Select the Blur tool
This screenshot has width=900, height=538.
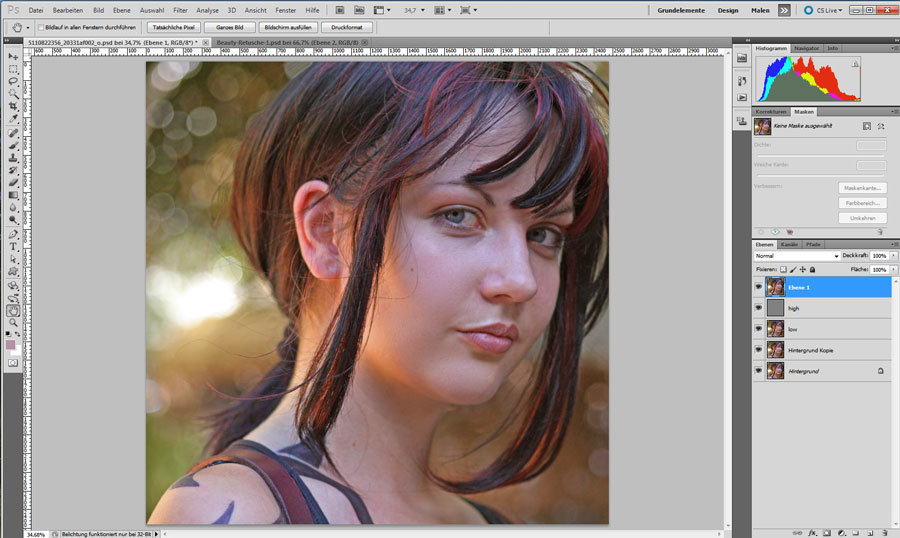click(x=13, y=207)
